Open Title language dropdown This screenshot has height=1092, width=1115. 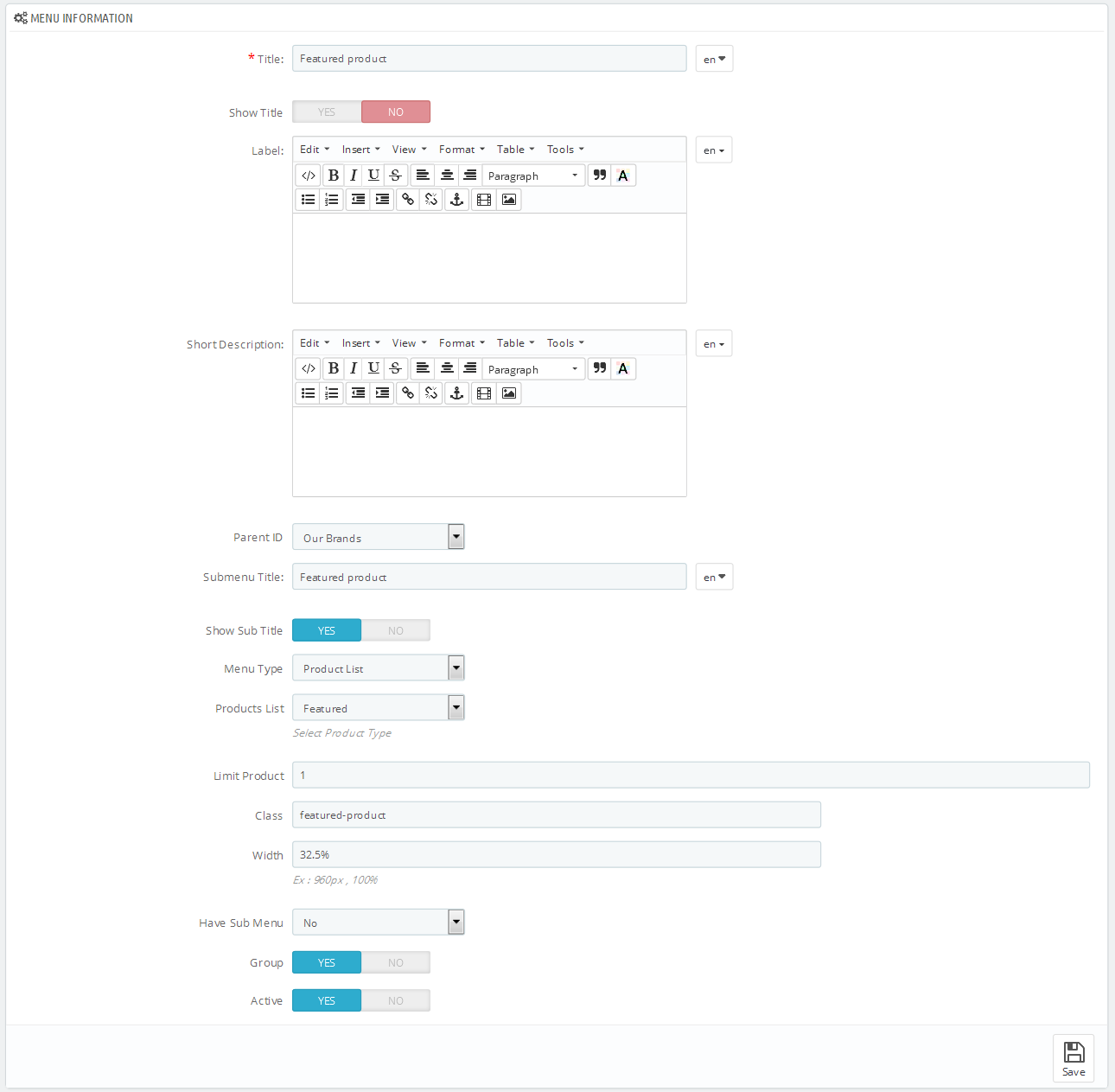click(x=715, y=59)
